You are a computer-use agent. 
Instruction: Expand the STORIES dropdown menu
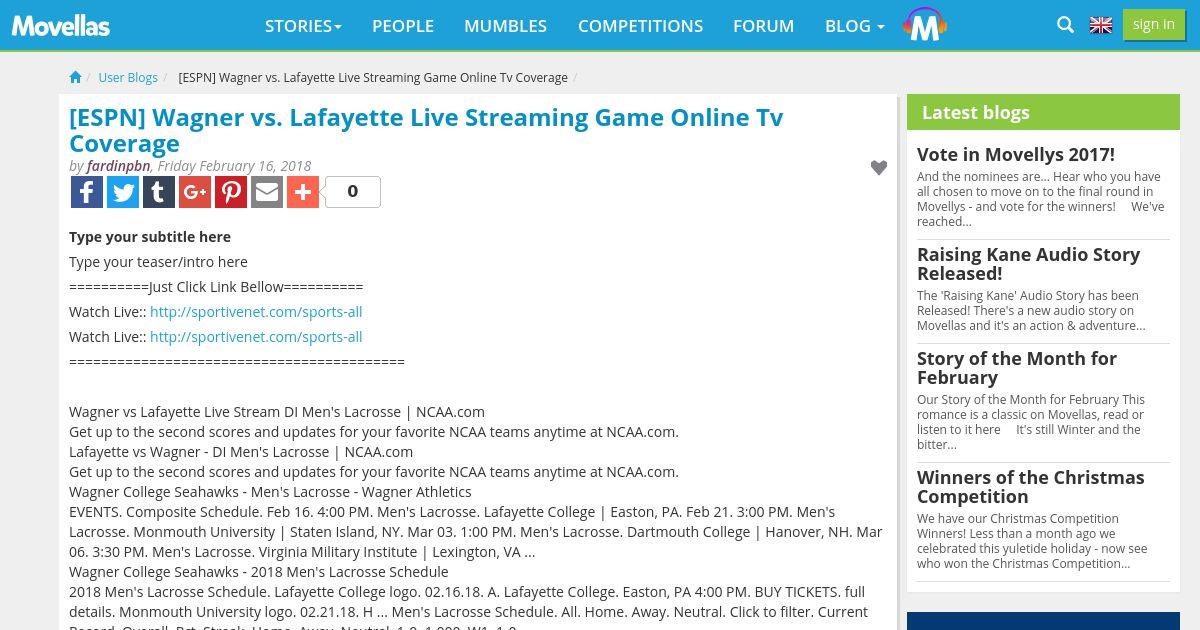pyautogui.click(x=303, y=26)
